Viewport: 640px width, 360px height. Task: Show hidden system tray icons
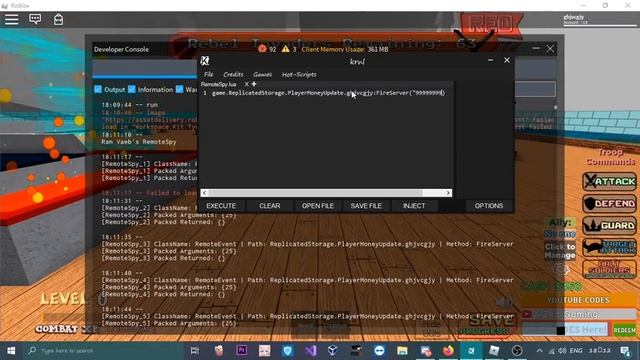[540, 351]
